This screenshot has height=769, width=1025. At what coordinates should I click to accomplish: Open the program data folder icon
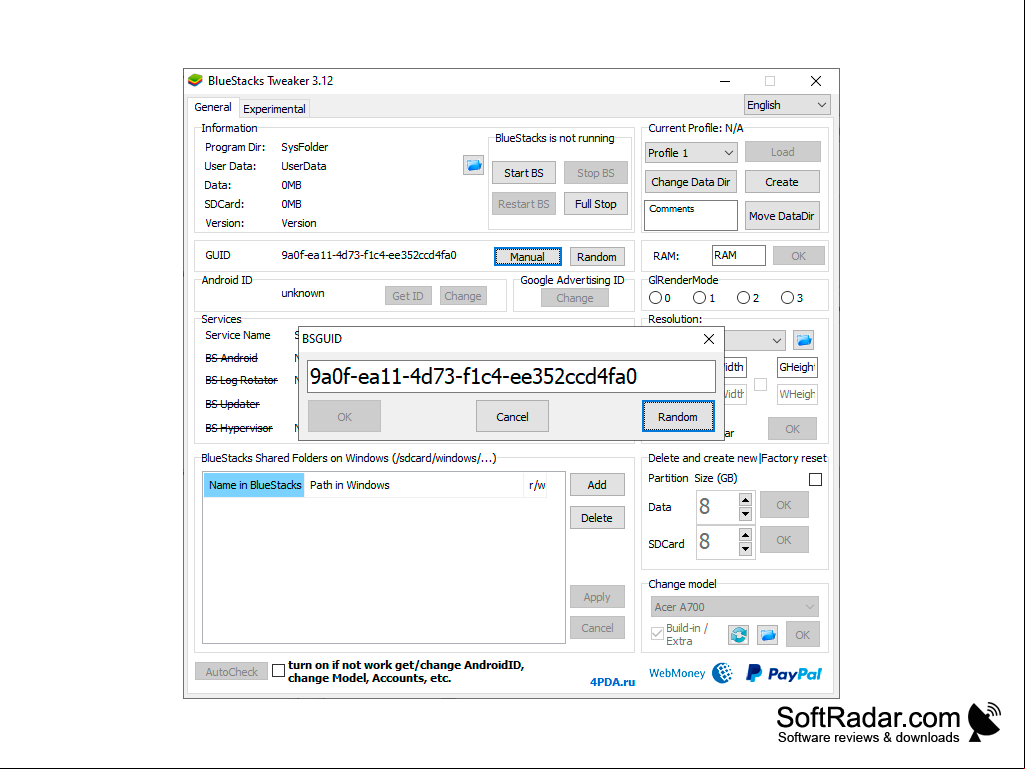(473, 165)
